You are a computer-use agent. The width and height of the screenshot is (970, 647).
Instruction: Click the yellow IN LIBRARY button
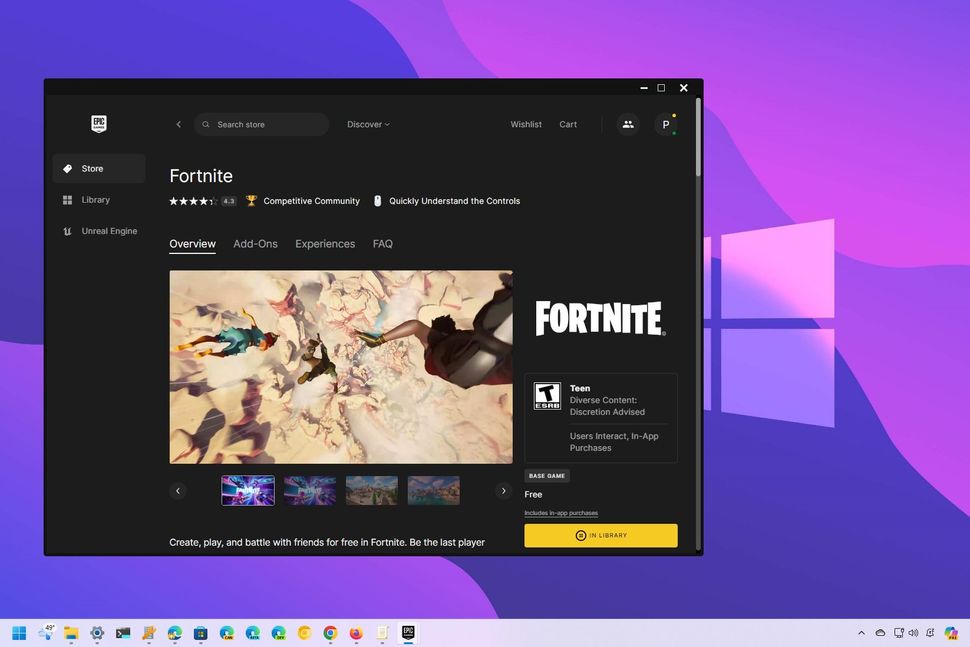point(600,535)
